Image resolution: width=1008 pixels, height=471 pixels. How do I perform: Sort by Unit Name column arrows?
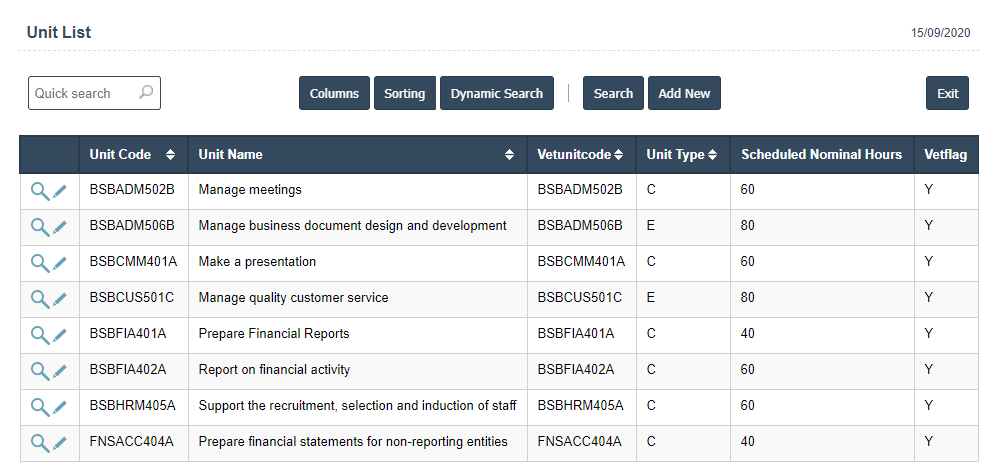pos(509,155)
